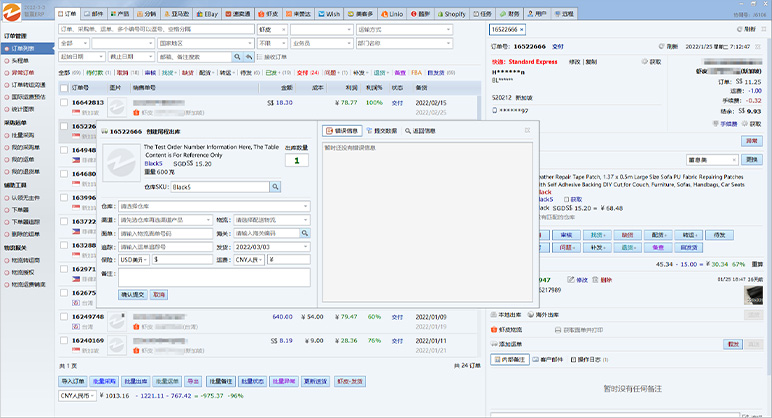Open the 国家地区 country dropdown
This screenshot has height=418, width=772.
[203, 44]
